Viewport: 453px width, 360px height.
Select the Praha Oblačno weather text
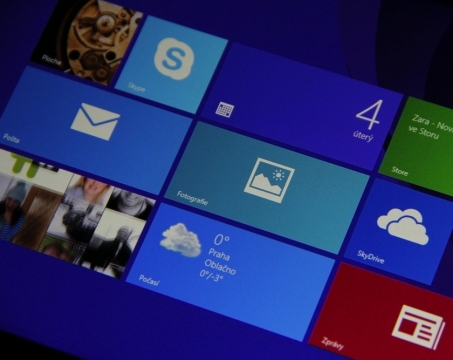point(220,261)
